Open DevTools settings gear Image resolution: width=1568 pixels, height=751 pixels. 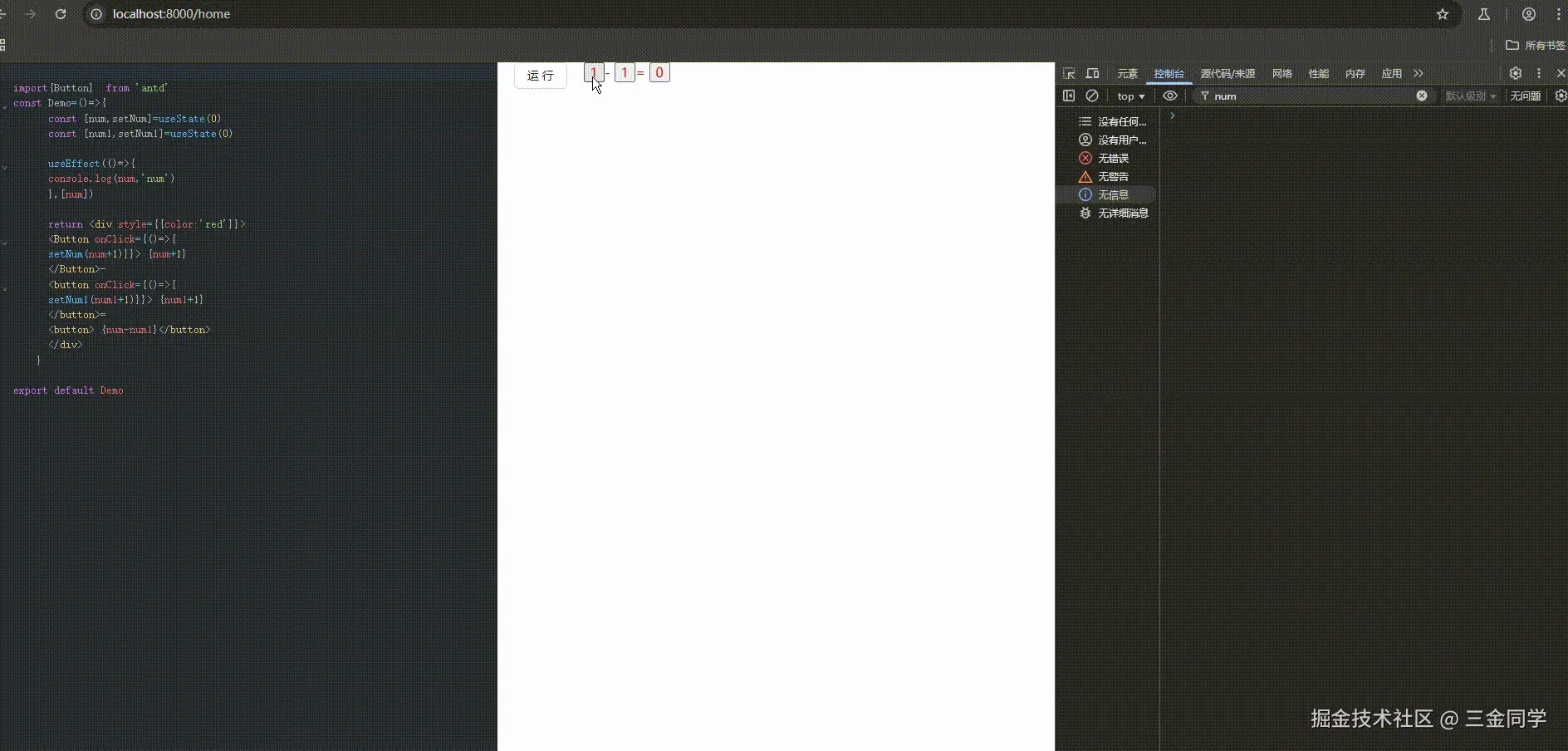[x=1516, y=73]
